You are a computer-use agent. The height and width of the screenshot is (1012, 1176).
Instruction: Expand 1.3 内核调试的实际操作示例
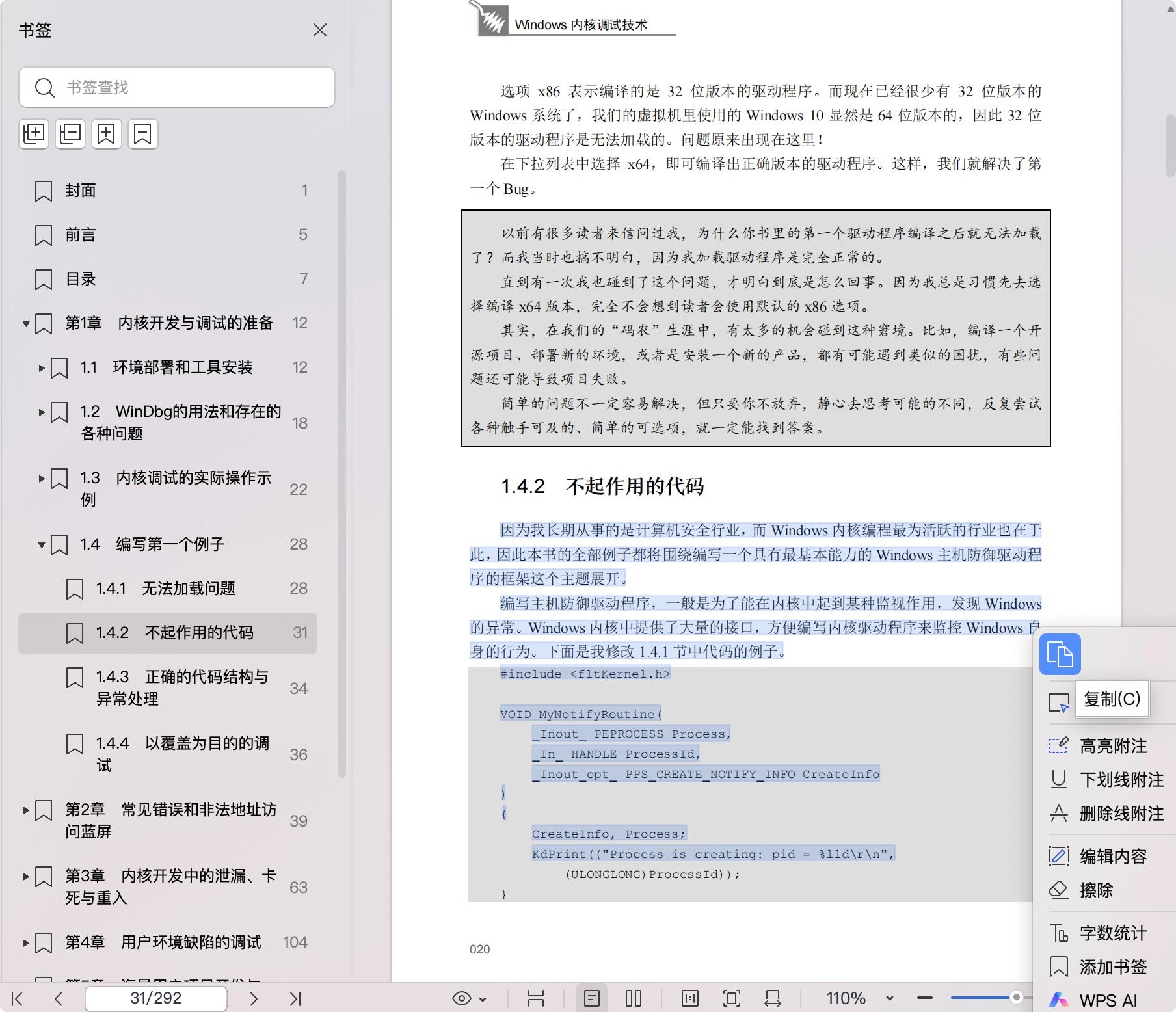click(42, 478)
